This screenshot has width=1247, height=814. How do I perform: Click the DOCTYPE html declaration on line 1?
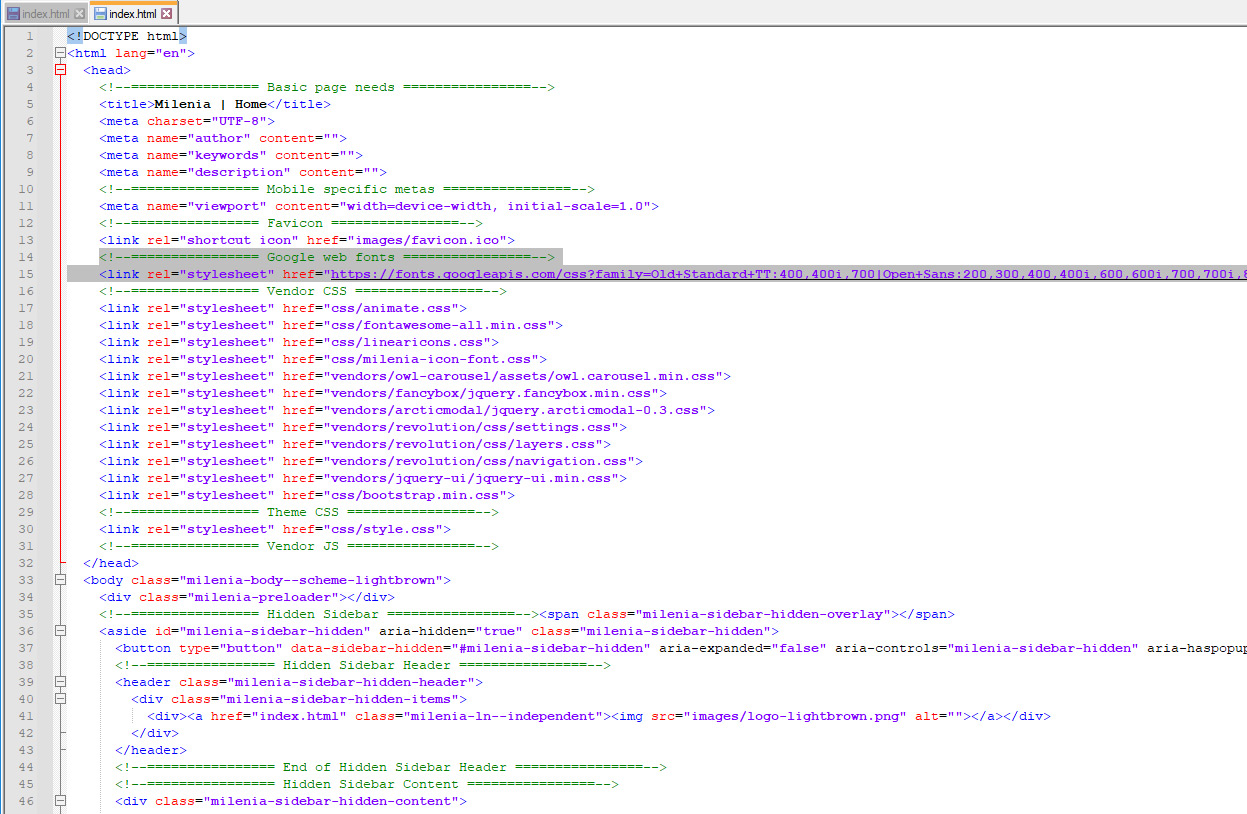point(127,36)
